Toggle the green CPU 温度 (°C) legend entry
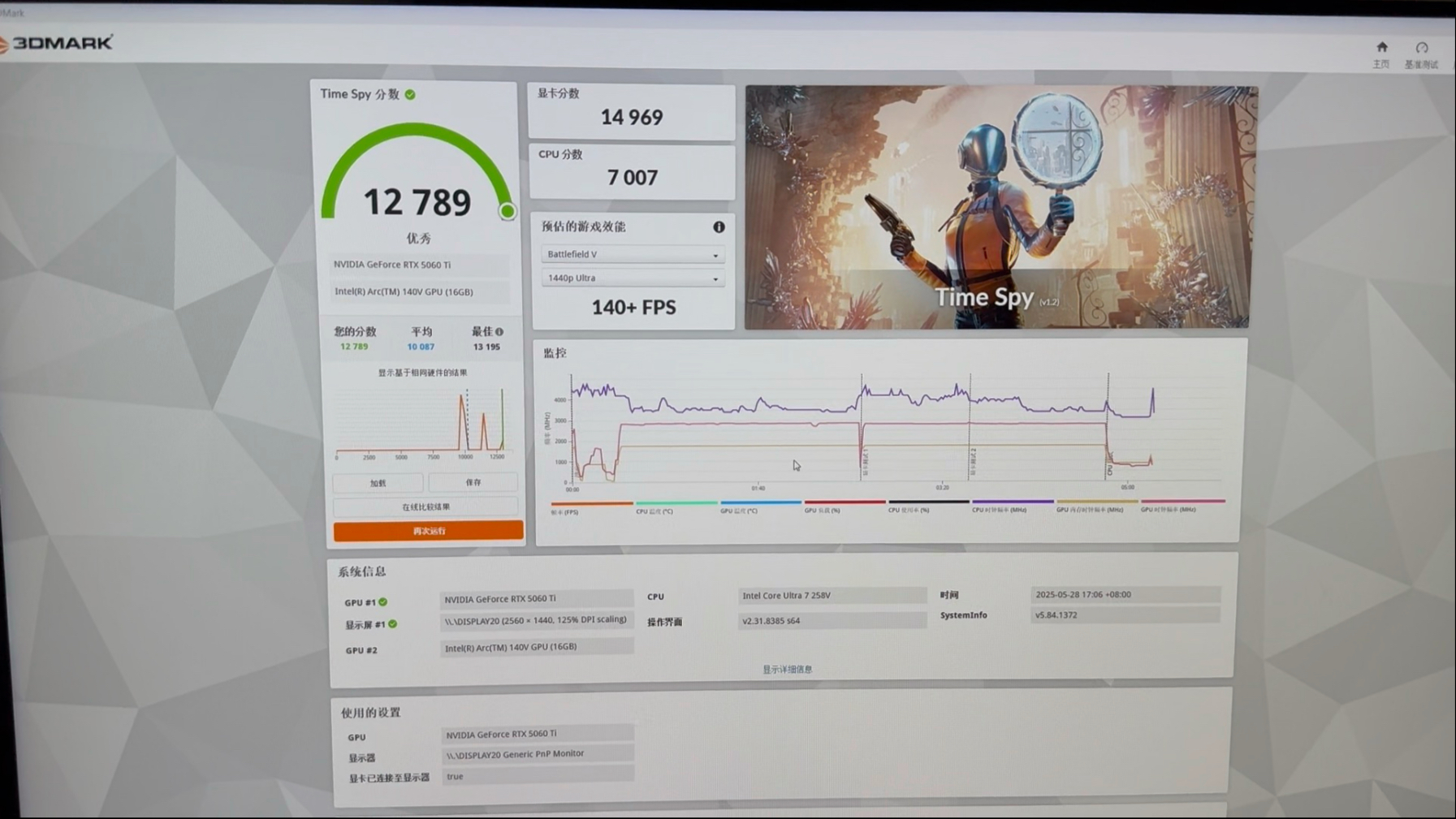 click(676, 507)
